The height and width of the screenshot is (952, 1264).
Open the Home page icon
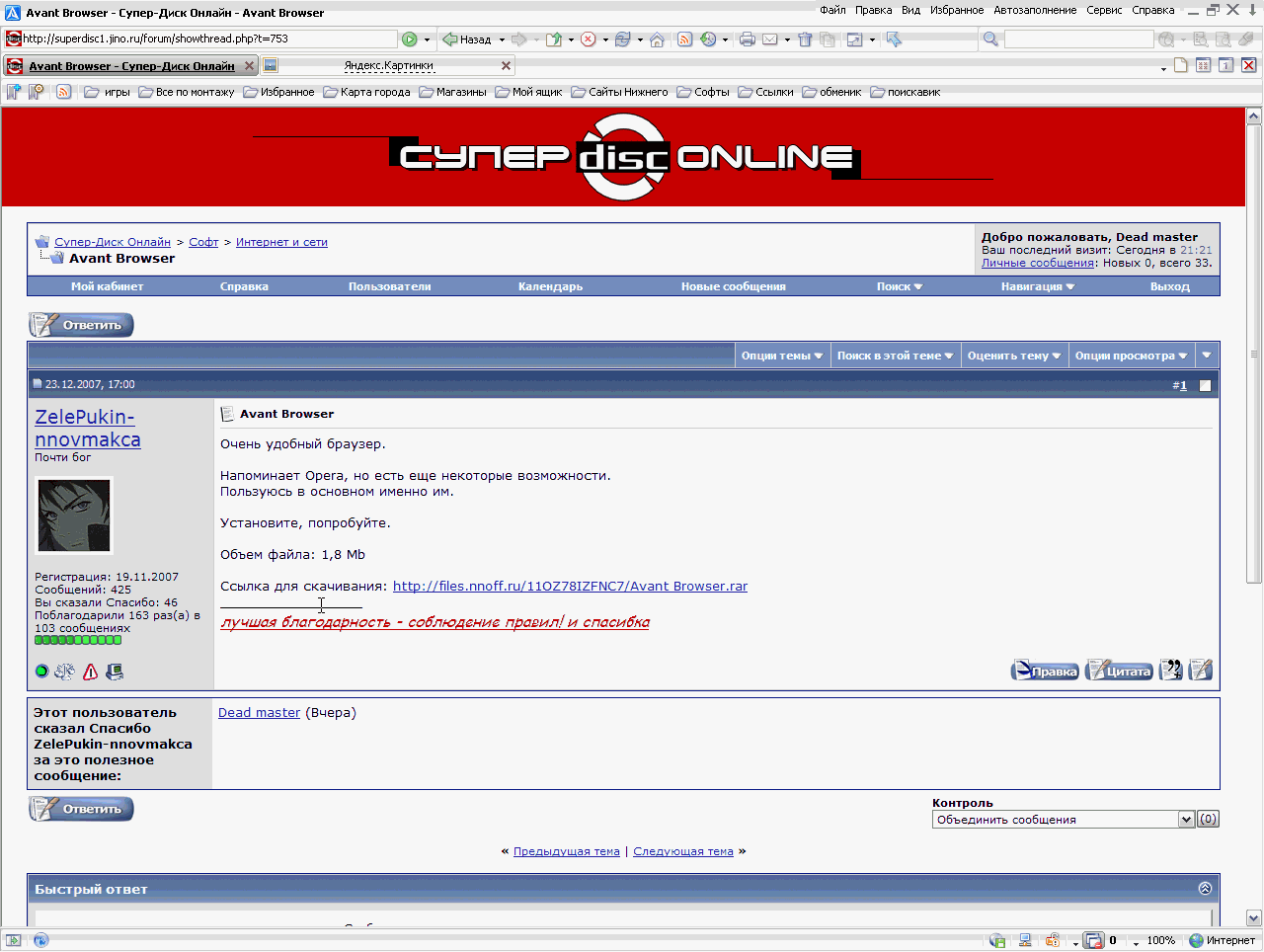[657, 40]
